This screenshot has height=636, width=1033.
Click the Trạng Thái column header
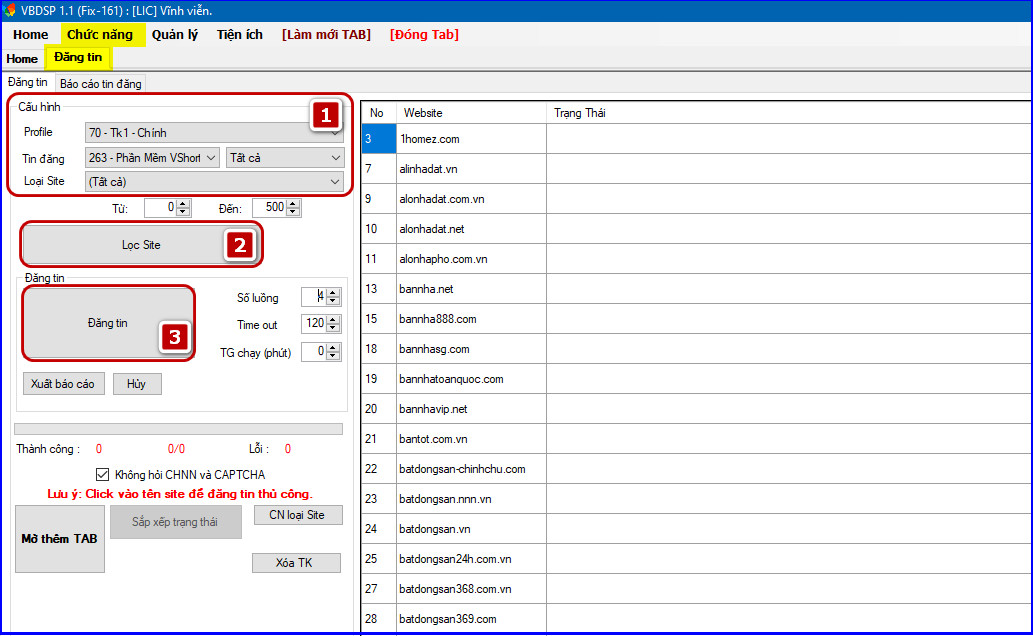tap(789, 113)
